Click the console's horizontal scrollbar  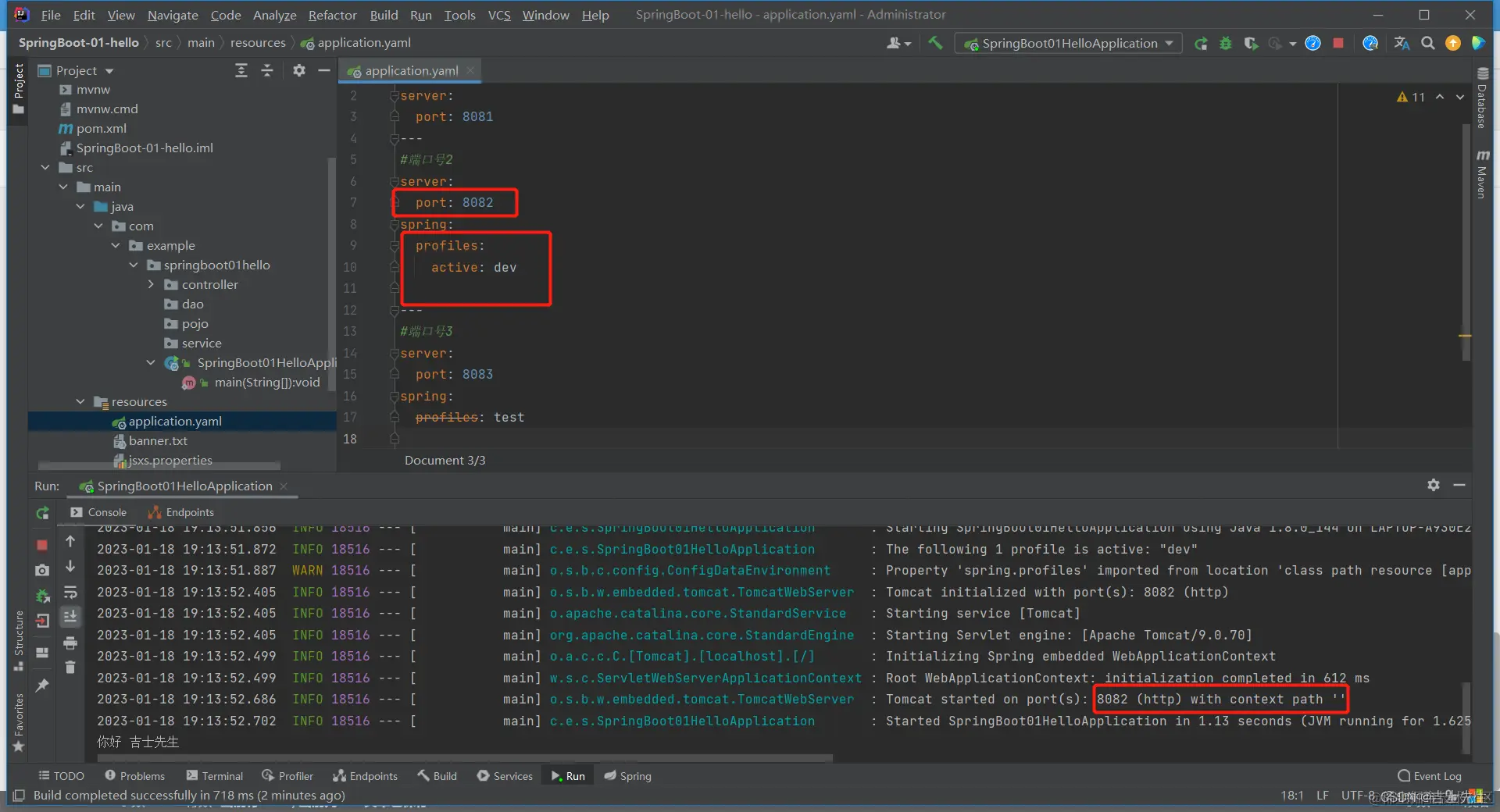[465, 757]
